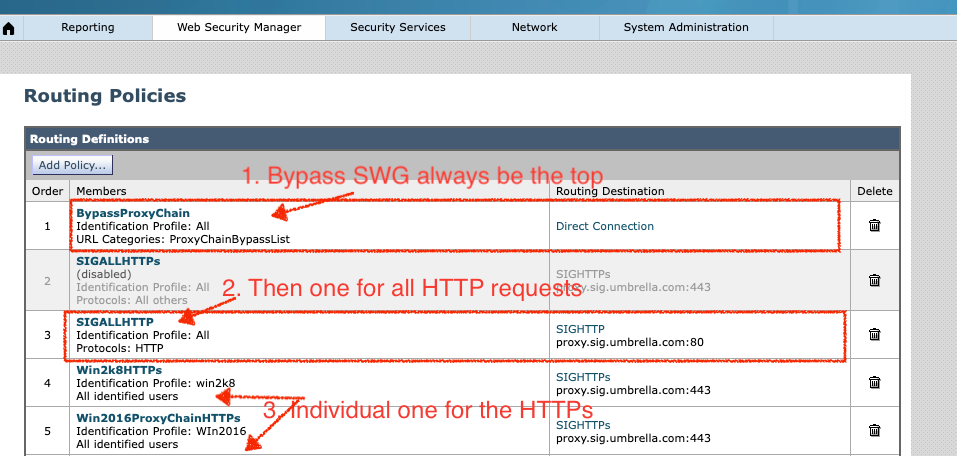Image resolution: width=957 pixels, height=456 pixels.
Task: Delete the BypassProxyChain policy with trash icon
Action: (x=875, y=225)
